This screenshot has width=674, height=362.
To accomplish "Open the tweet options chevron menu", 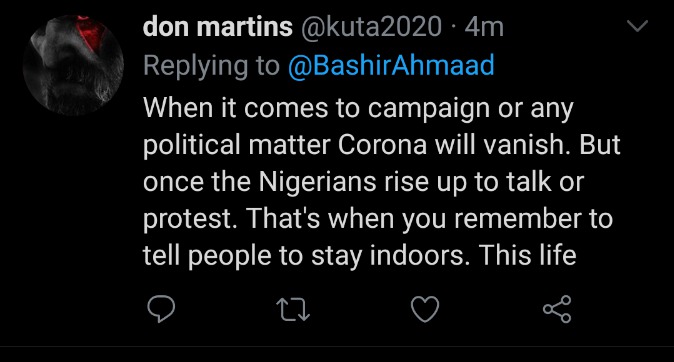I will pyautogui.click(x=637, y=26).
